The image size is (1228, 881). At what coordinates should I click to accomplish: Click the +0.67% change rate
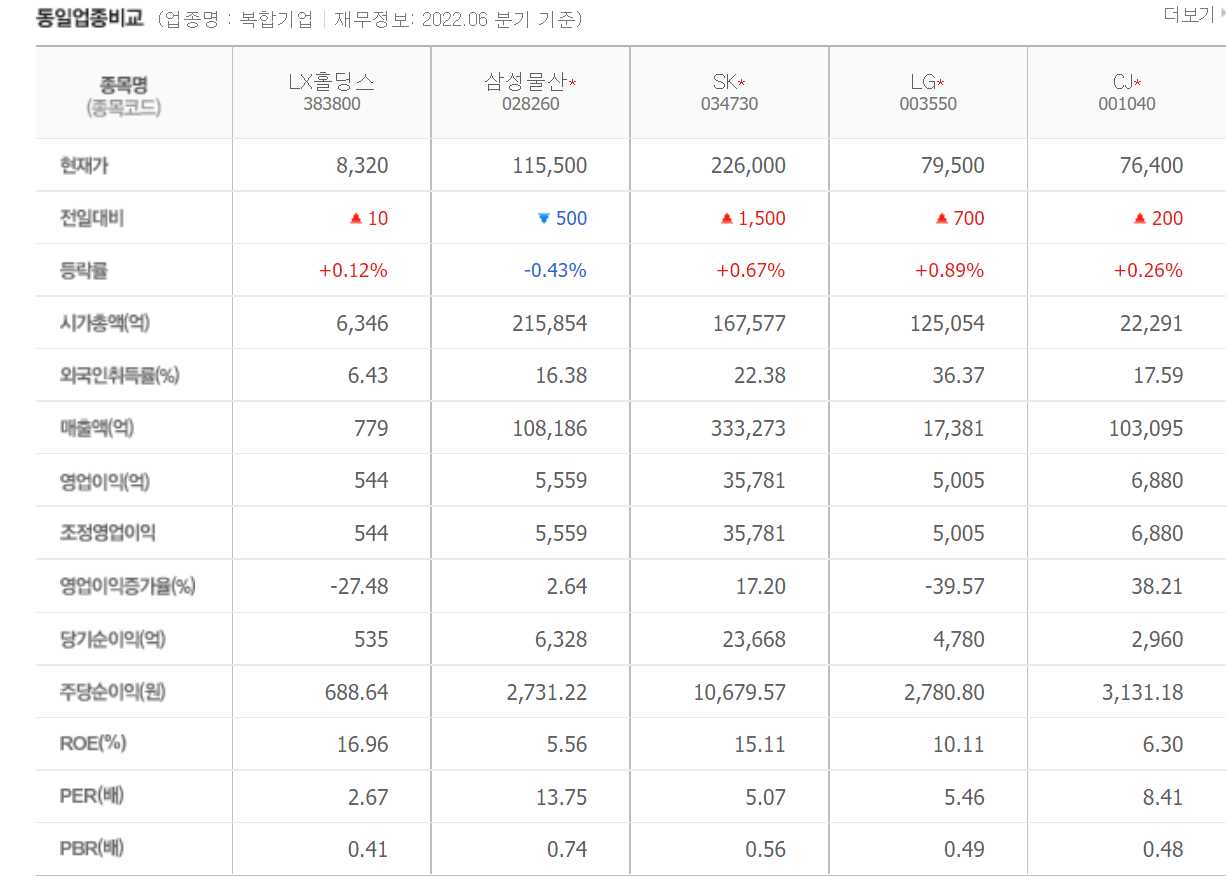tap(751, 271)
